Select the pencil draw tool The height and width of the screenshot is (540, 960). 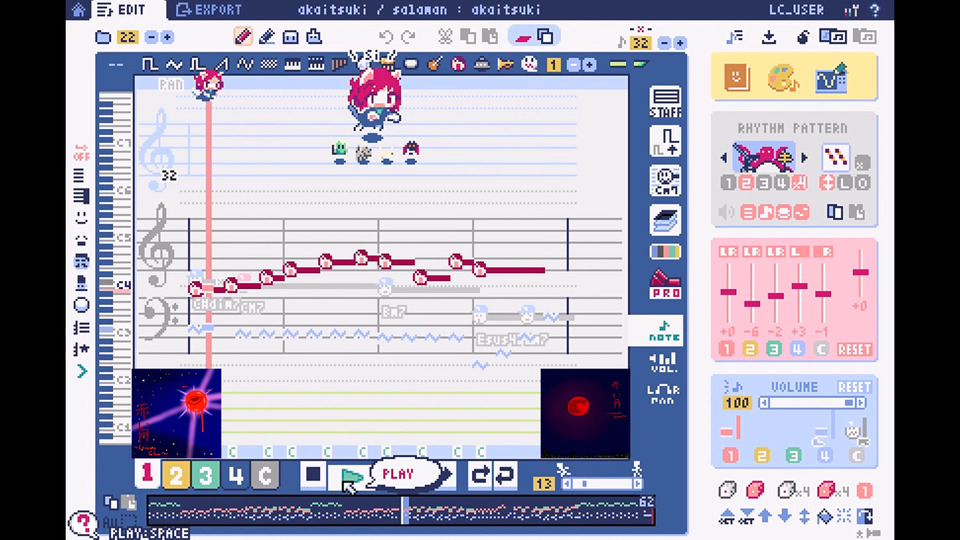[x=243, y=37]
